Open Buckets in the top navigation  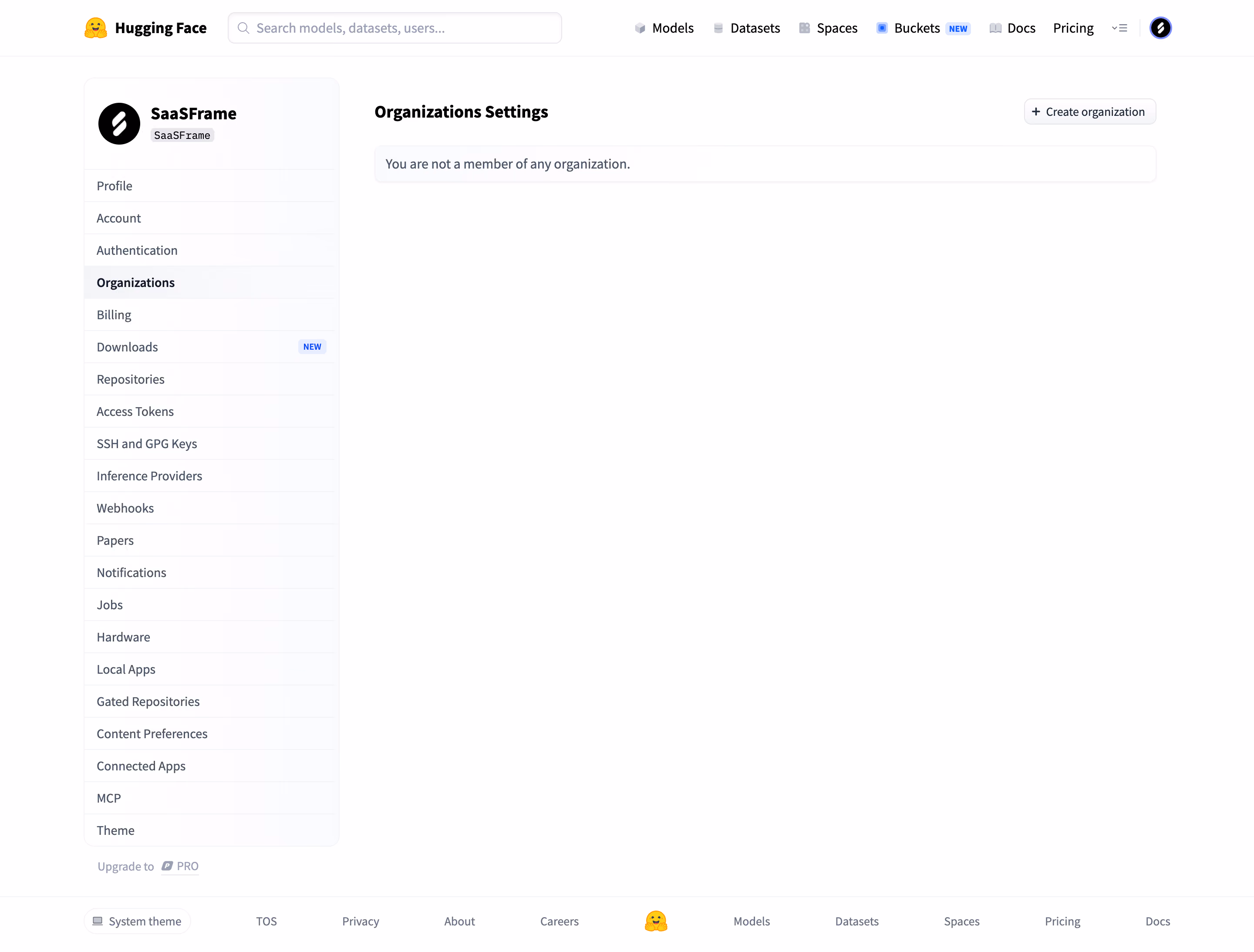point(923,28)
